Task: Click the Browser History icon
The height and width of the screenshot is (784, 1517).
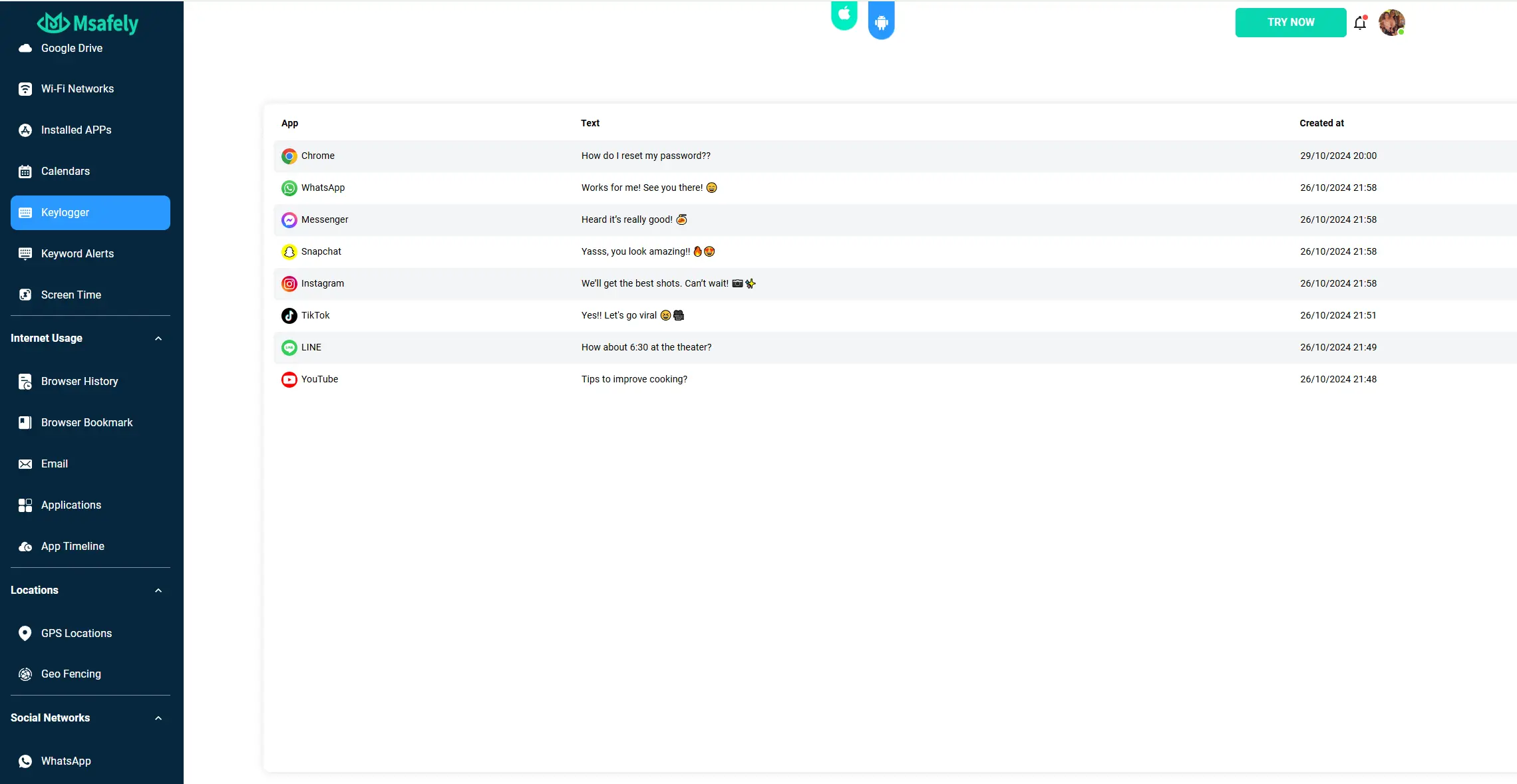Action: click(x=25, y=382)
